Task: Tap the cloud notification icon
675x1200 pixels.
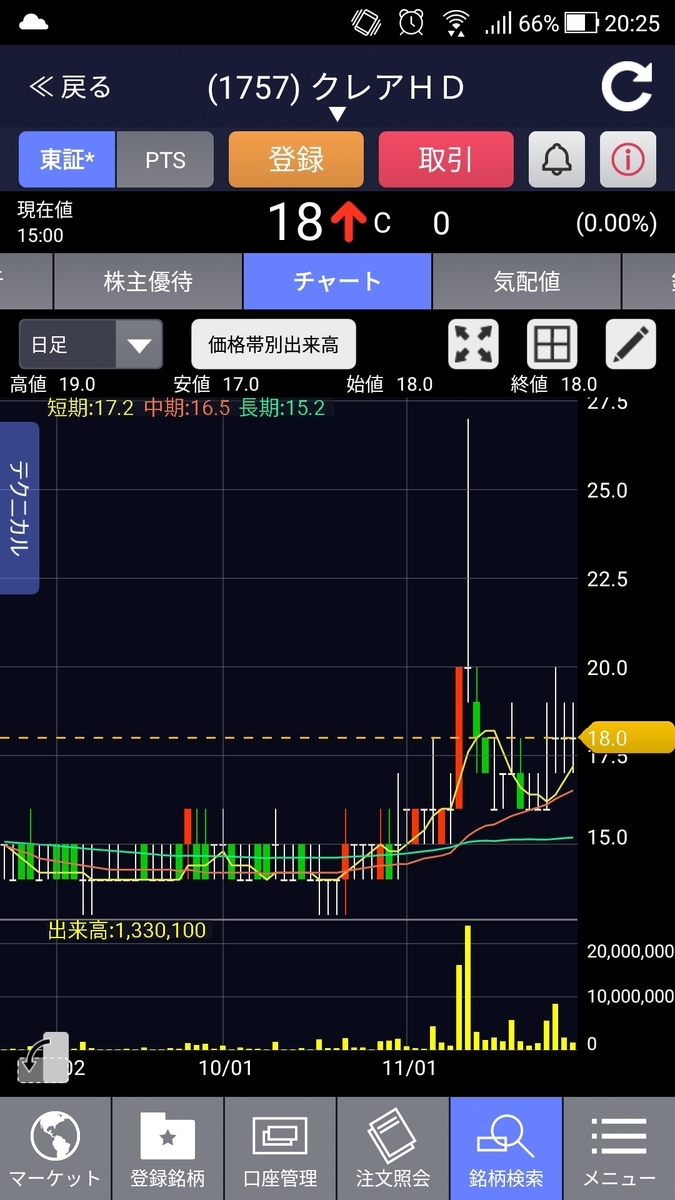Action: click(33, 22)
